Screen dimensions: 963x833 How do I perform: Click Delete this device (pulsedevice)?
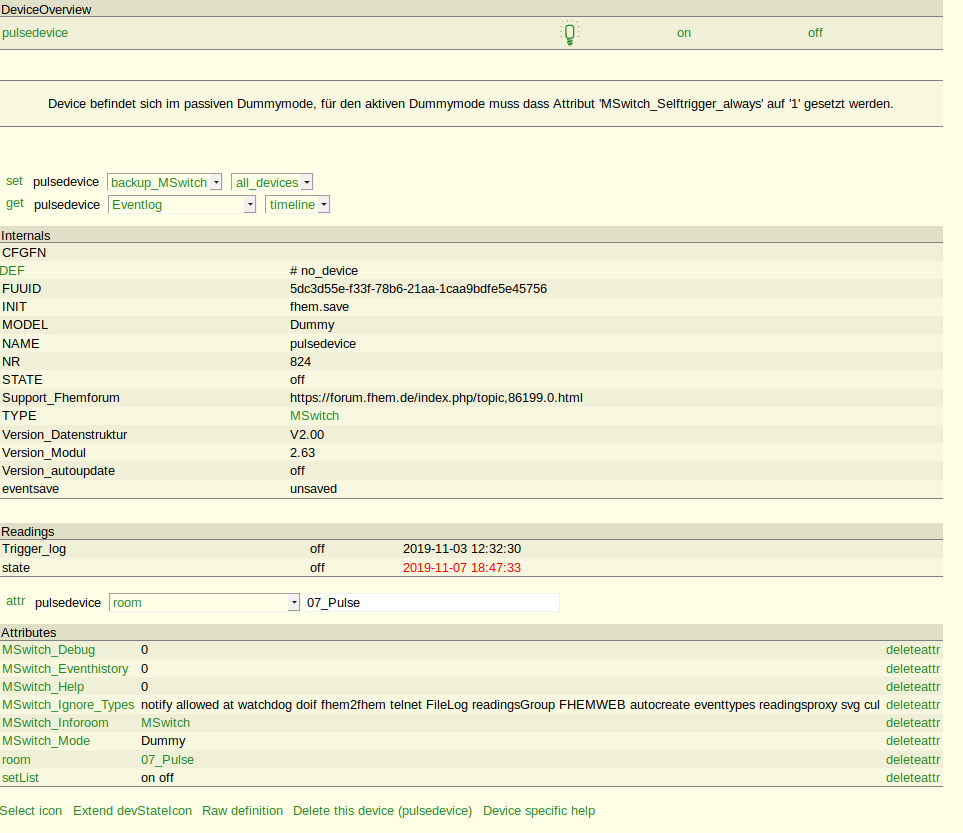(x=383, y=811)
